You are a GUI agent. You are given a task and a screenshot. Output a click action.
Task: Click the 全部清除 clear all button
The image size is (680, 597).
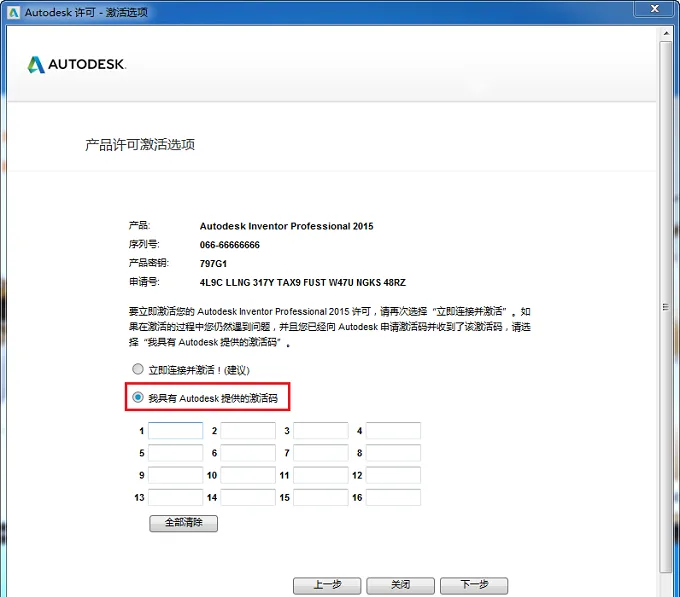(x=183, y=523)
